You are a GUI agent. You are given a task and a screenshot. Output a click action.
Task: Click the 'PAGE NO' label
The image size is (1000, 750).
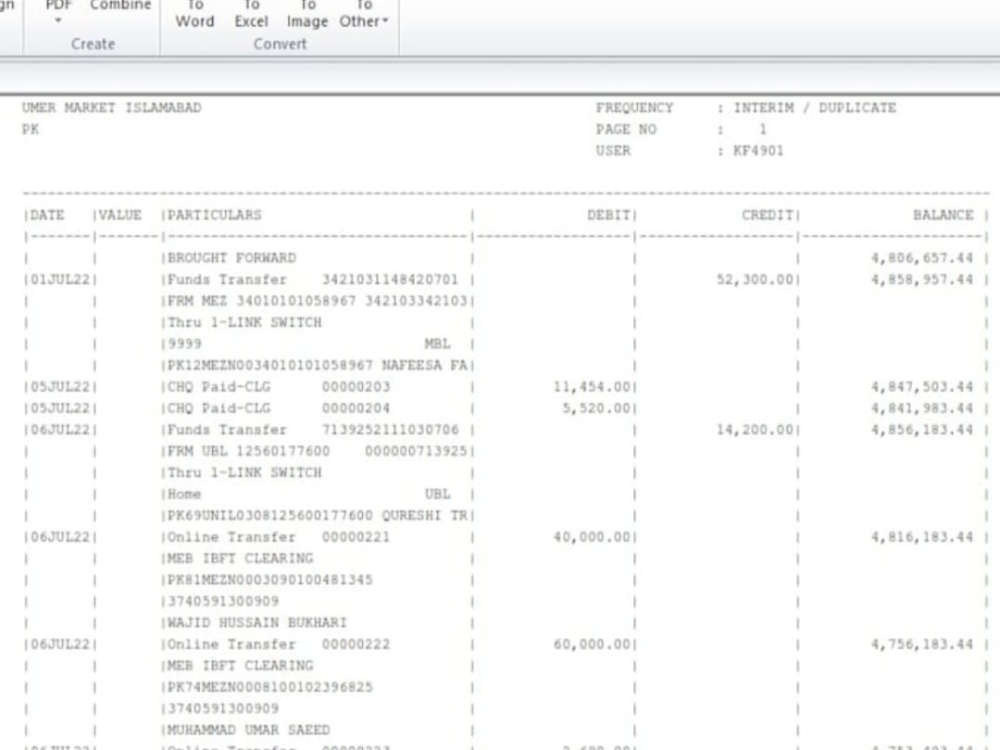pyautogui.click(x=626, y=129)
